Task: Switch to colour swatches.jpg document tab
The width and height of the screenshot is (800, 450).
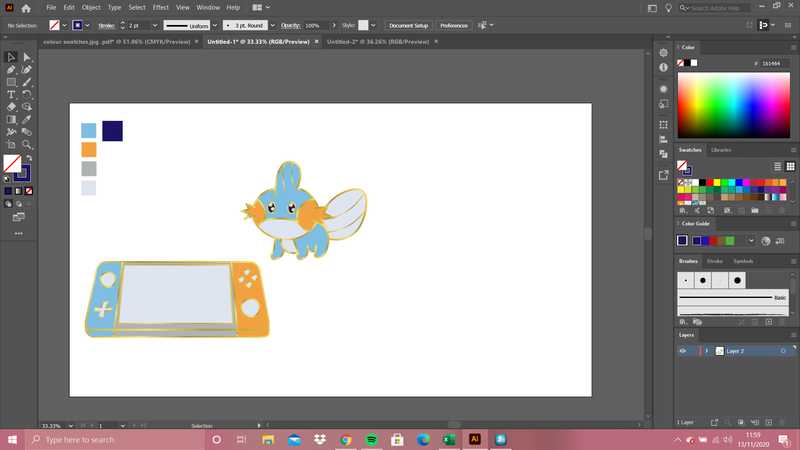Action: pos(116,42)
